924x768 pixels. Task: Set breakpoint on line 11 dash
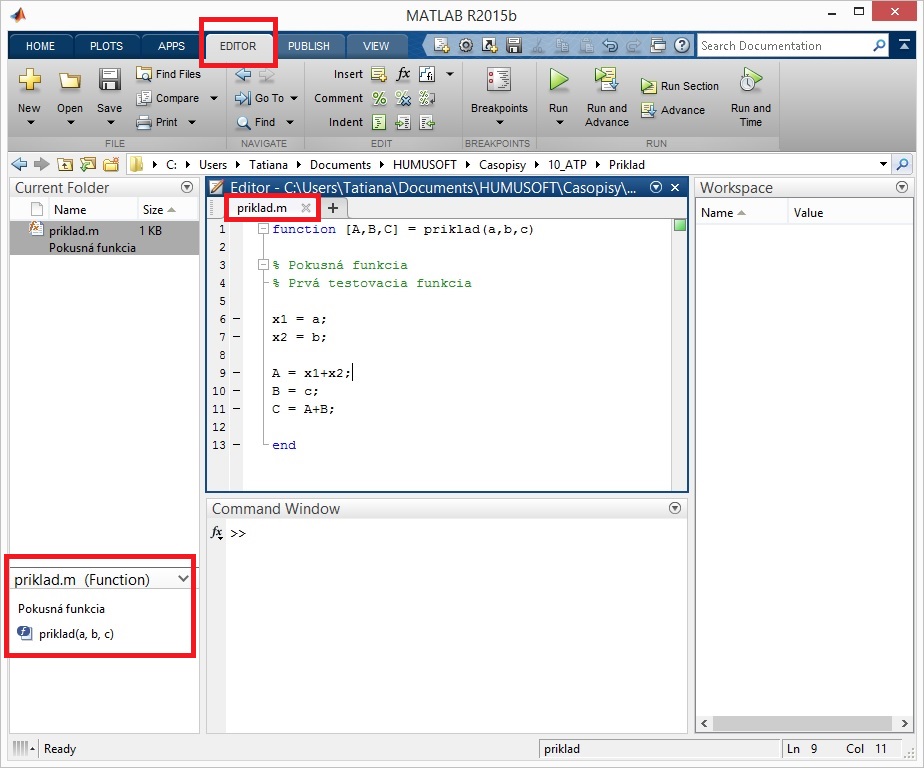(236, 409)
